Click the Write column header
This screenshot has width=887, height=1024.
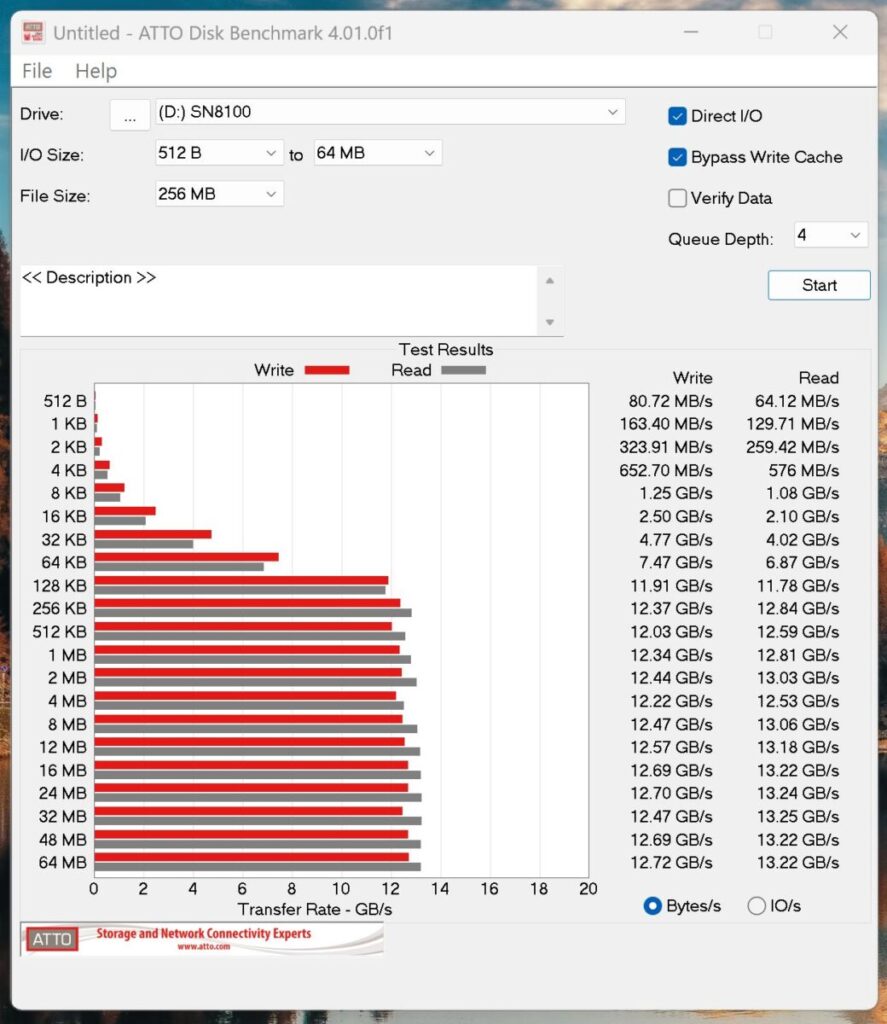[692, 377]
